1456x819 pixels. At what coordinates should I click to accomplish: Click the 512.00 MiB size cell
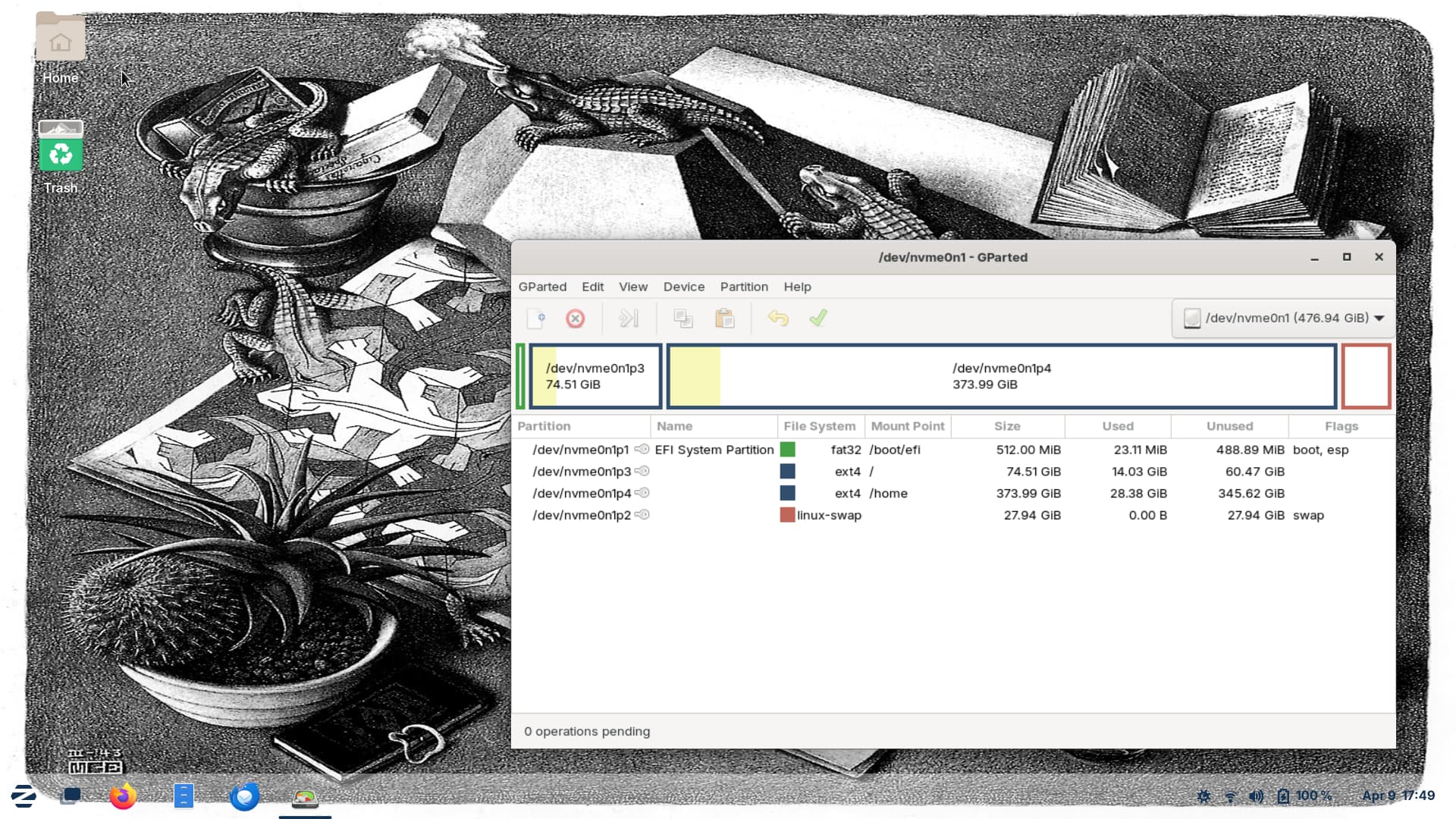(1028, 450)
